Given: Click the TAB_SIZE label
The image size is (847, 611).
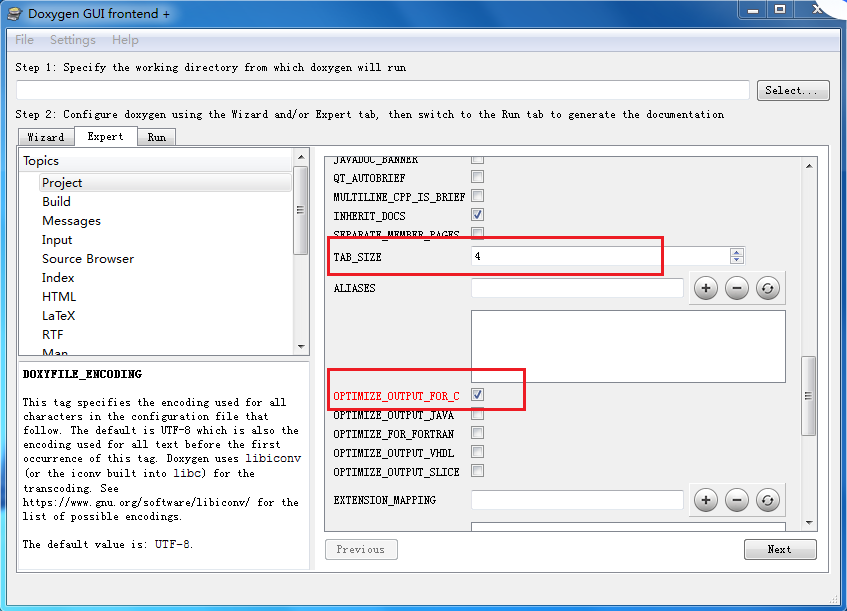Looking at the screenshot, I should tap(357, 257).
